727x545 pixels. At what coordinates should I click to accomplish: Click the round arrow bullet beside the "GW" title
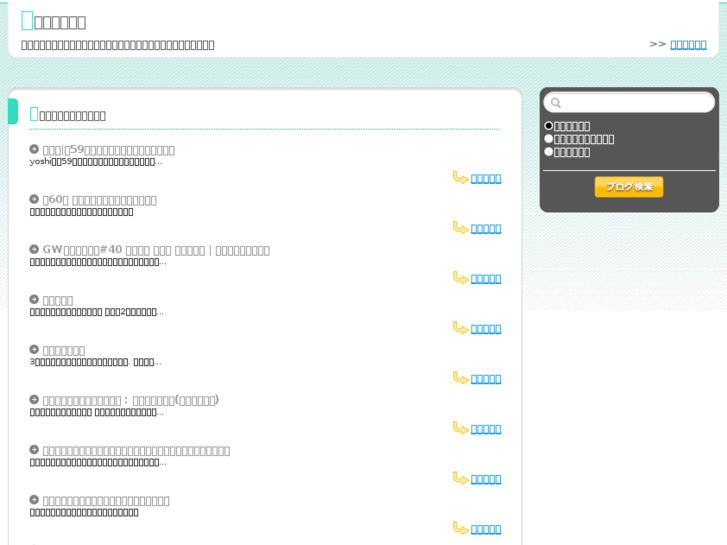click(x=34, y=249)
